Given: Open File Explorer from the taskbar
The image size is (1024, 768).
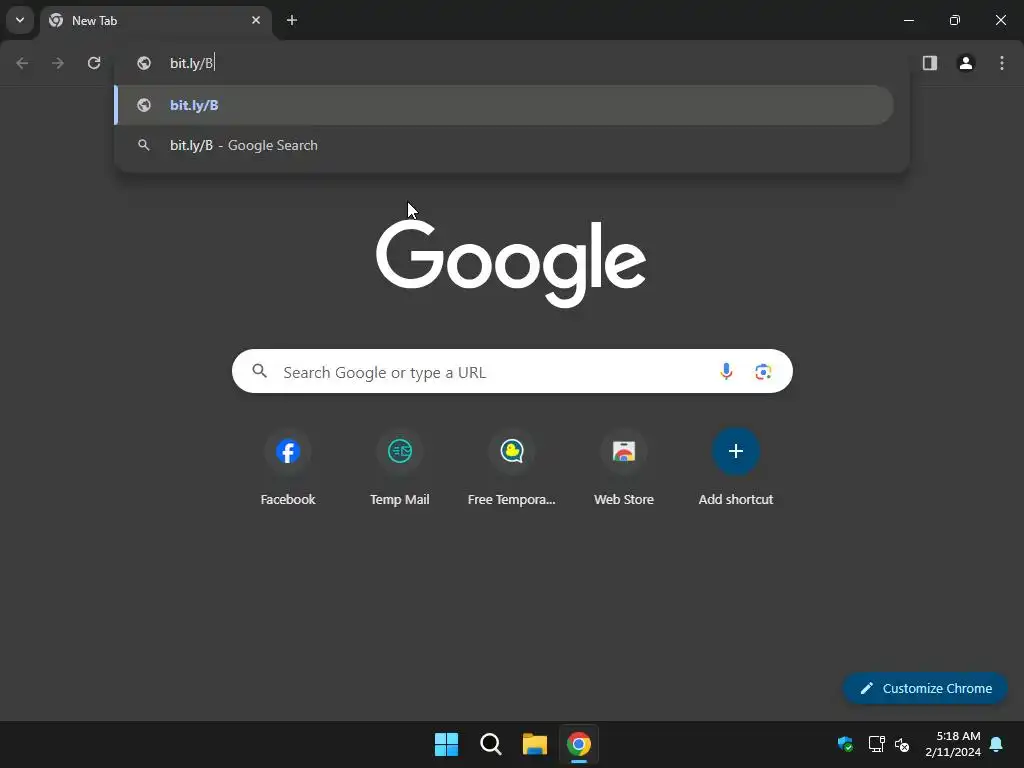Looking at the screenshot, I should 535,744.
